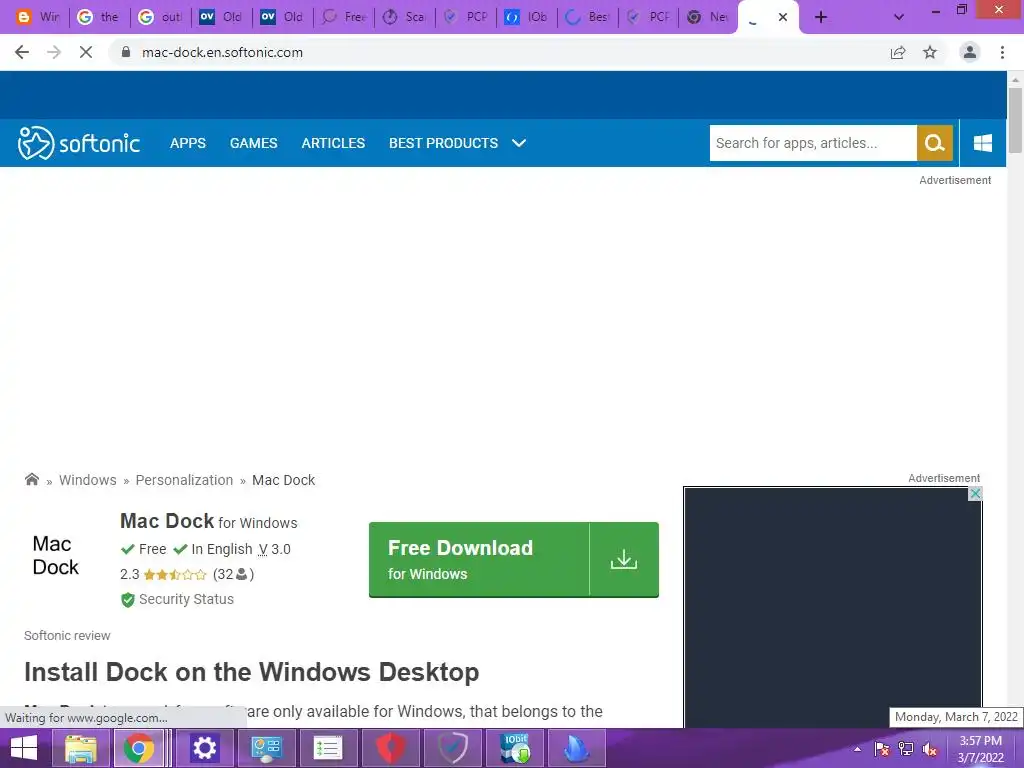Click the share page icon in address bar
1024x768 pixels.
[x=898, y=52]
